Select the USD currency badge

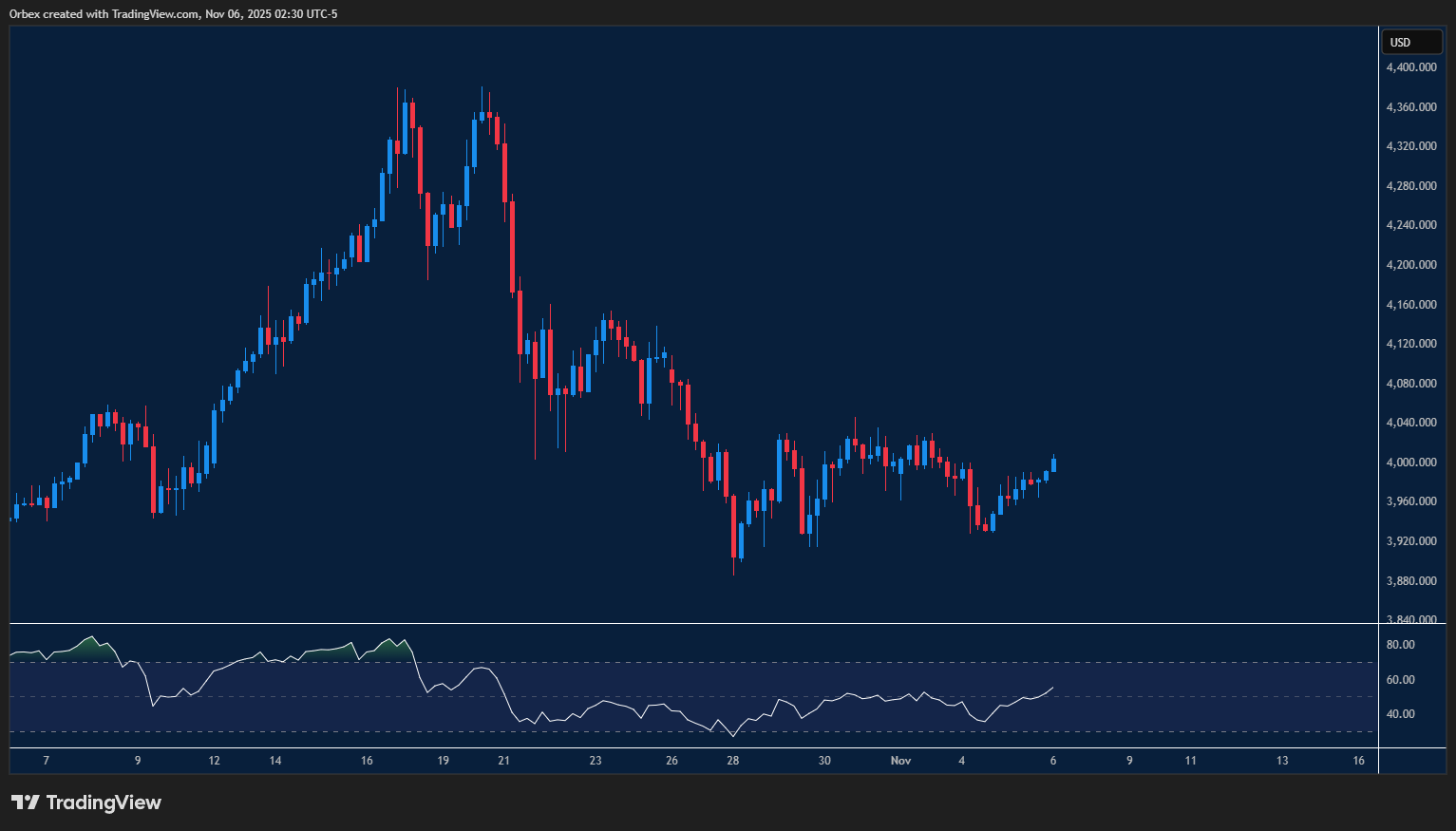(1411, 42)
